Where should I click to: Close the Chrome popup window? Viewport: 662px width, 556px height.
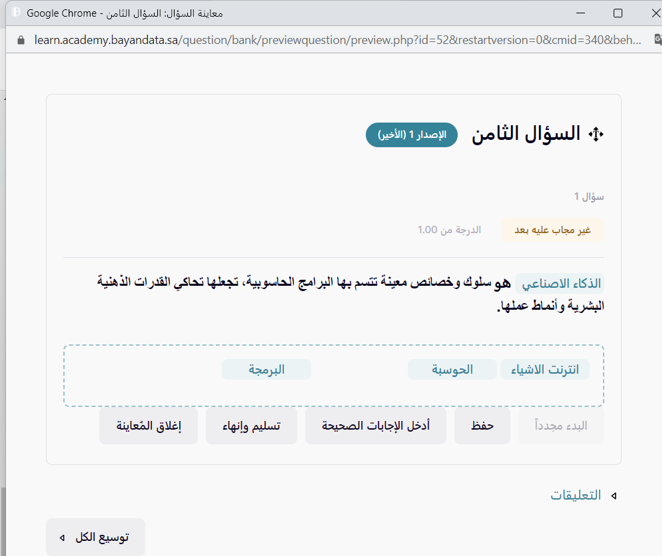(655, 13)
